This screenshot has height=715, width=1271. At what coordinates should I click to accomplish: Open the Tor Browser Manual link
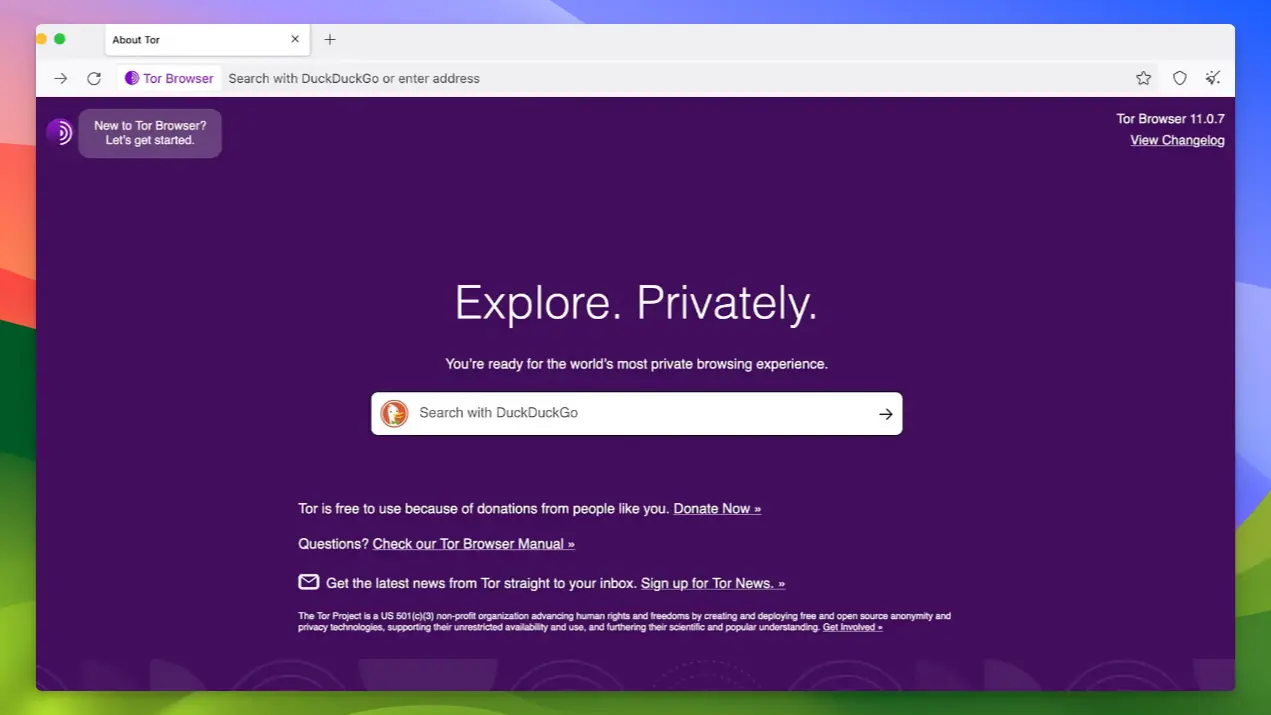tap(473, 543)
